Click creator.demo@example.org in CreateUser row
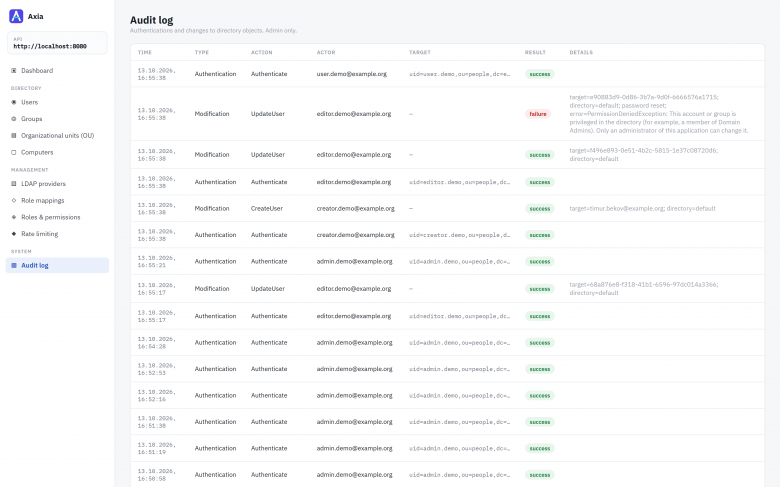This screenshot has width=780, height=487. click(x=356, y=208)
